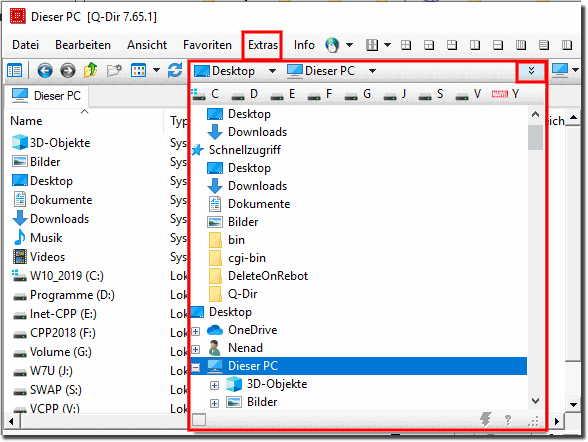Image resolution: width=588 pixels, height=442 pixels.
Task: Click the grey Forward arrow
Action: [68, 70]
